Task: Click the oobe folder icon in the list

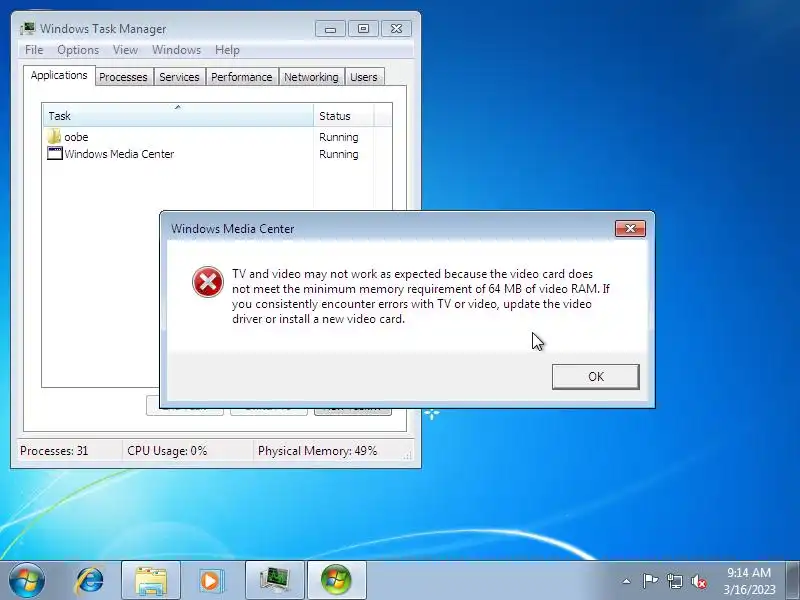Action: point(54,137)
